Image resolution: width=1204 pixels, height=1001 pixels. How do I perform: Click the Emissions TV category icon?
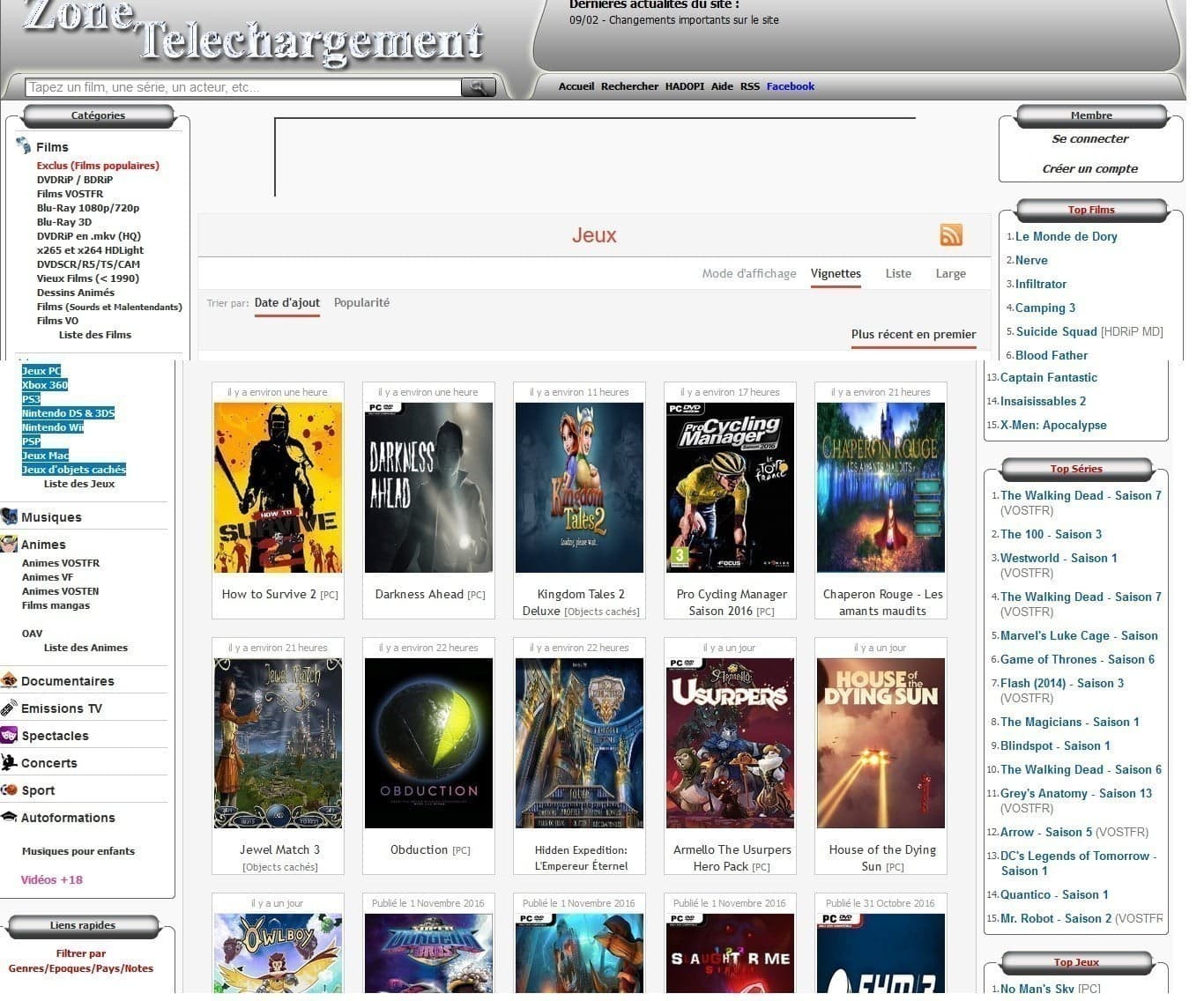pyautogui.click(x=9, y=708)
